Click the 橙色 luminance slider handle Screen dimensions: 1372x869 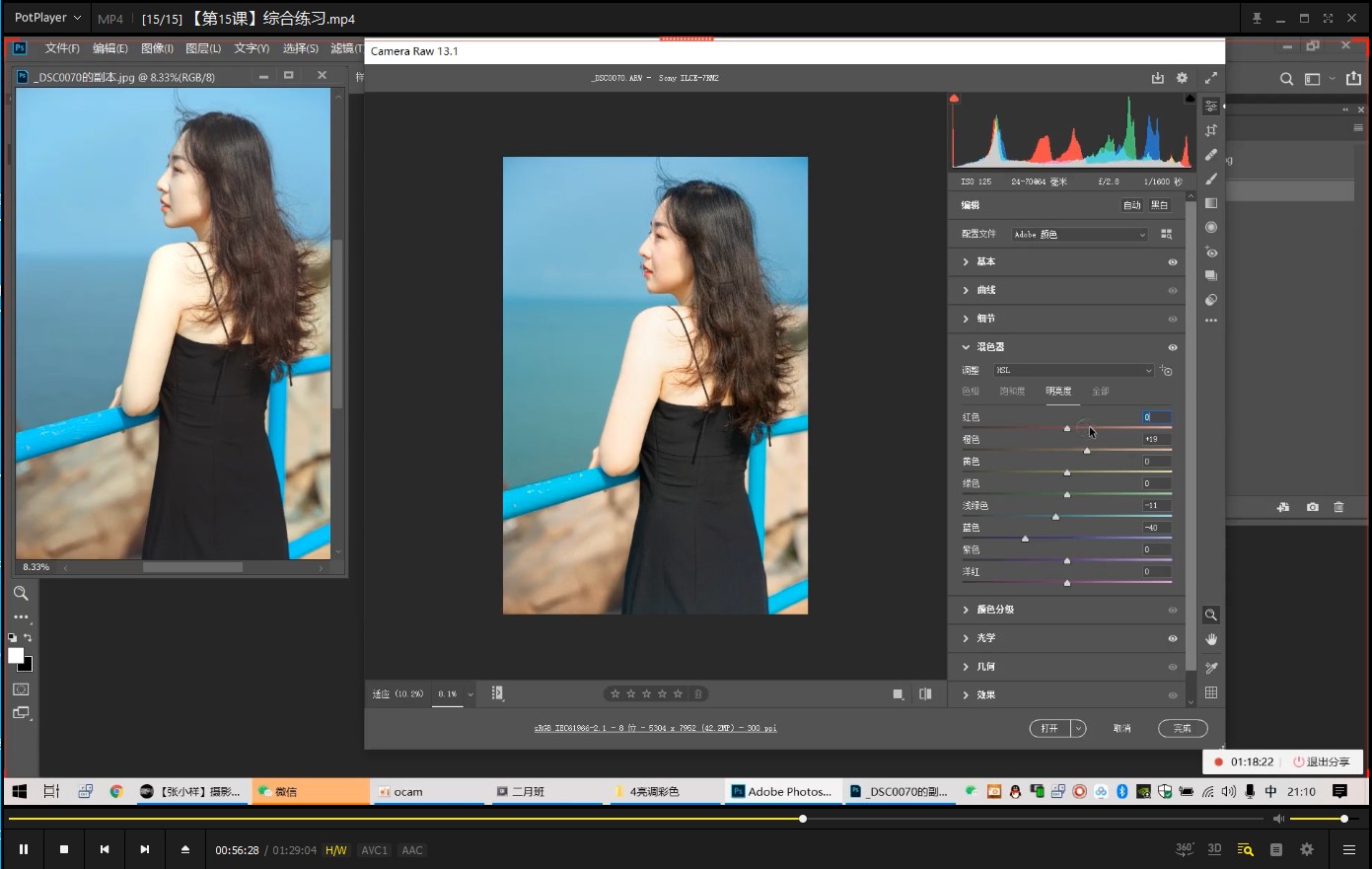point(1087,450)
